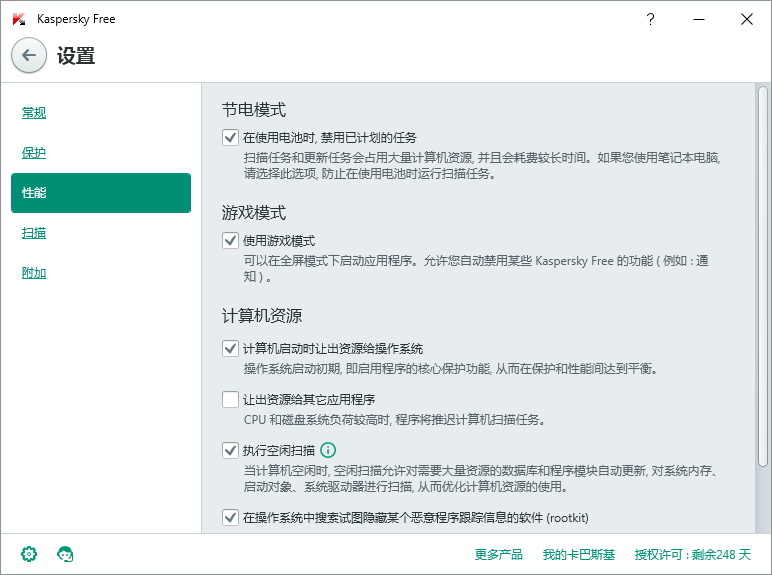Open the 我的卡巴斯基 link
Screen dimensions: 772x575
tap(579, 555)
